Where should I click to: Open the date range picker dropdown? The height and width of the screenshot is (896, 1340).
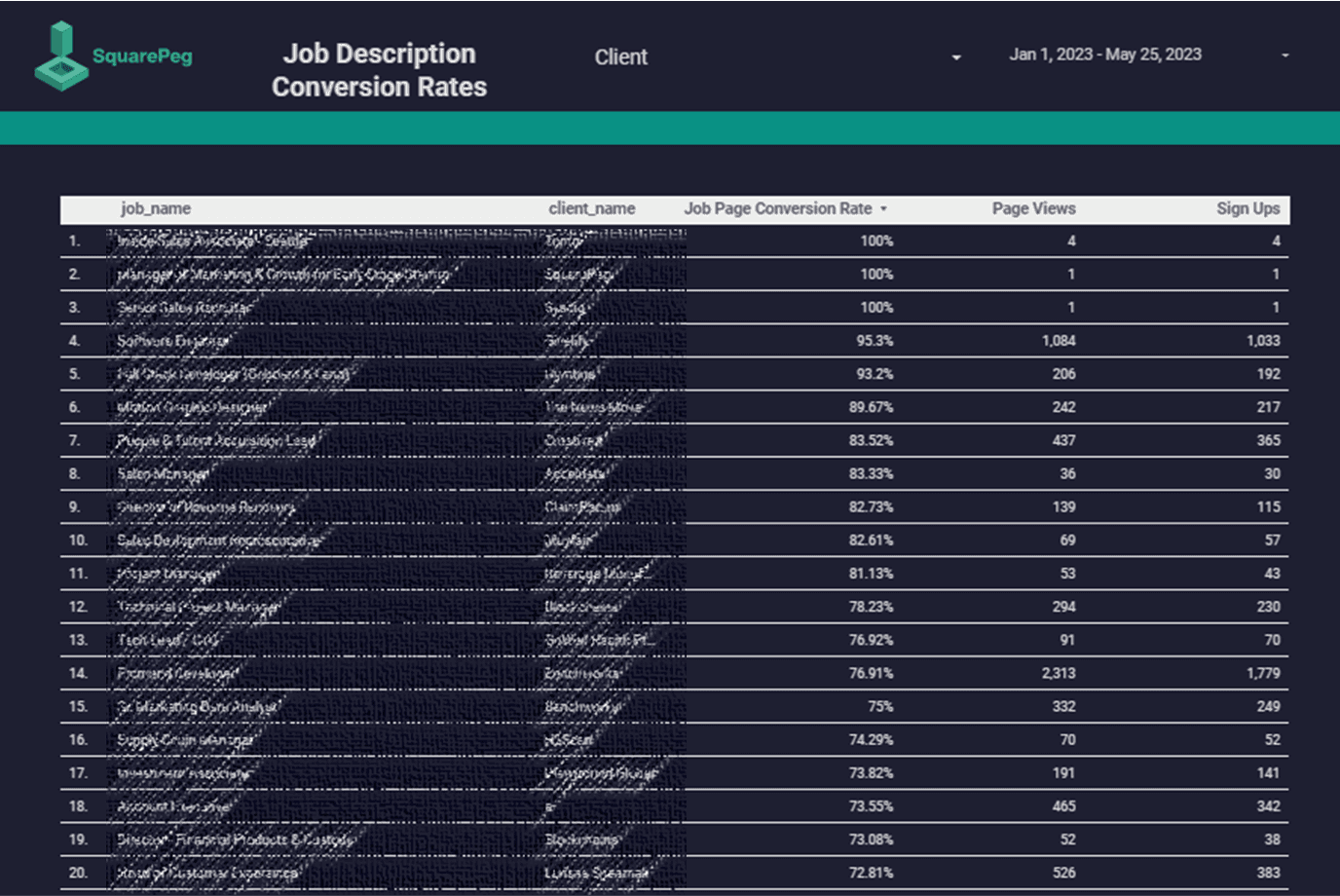point(1148,55)
